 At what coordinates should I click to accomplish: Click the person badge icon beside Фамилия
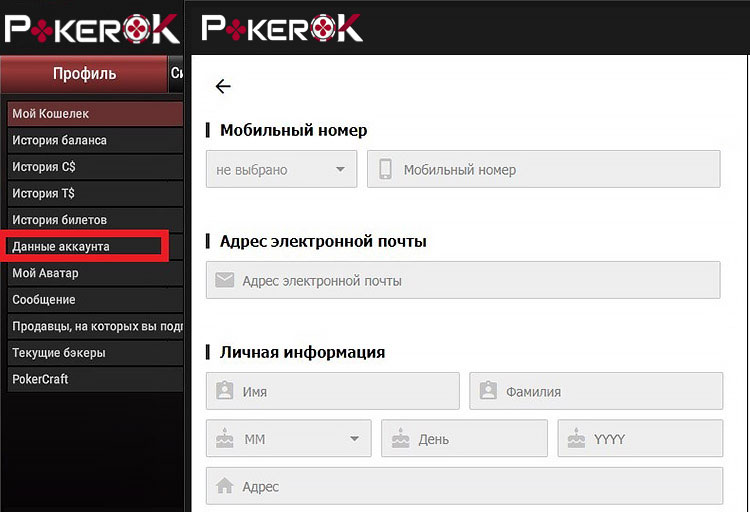pos(488,390)
